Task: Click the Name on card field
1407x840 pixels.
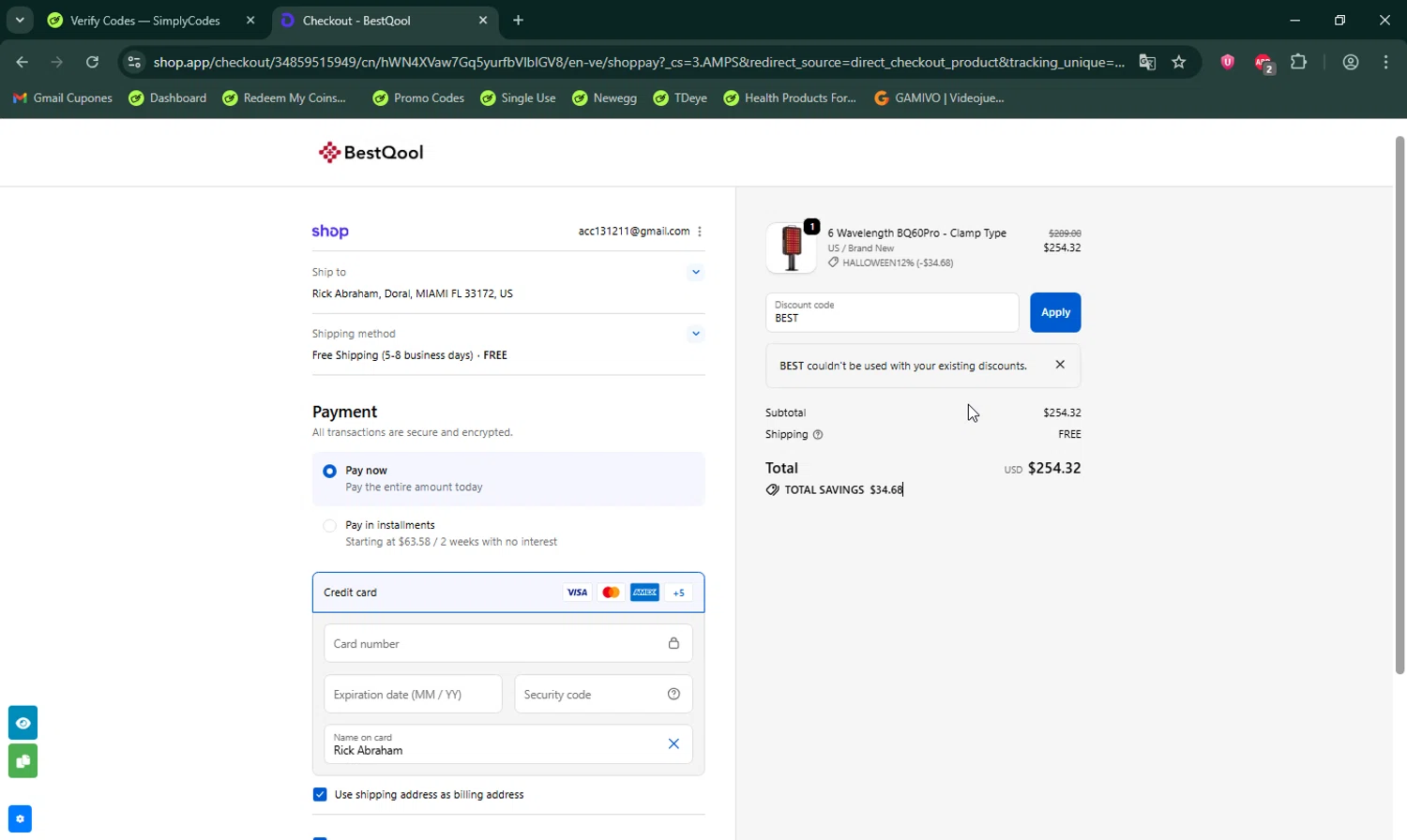Action: pos(507,744)
